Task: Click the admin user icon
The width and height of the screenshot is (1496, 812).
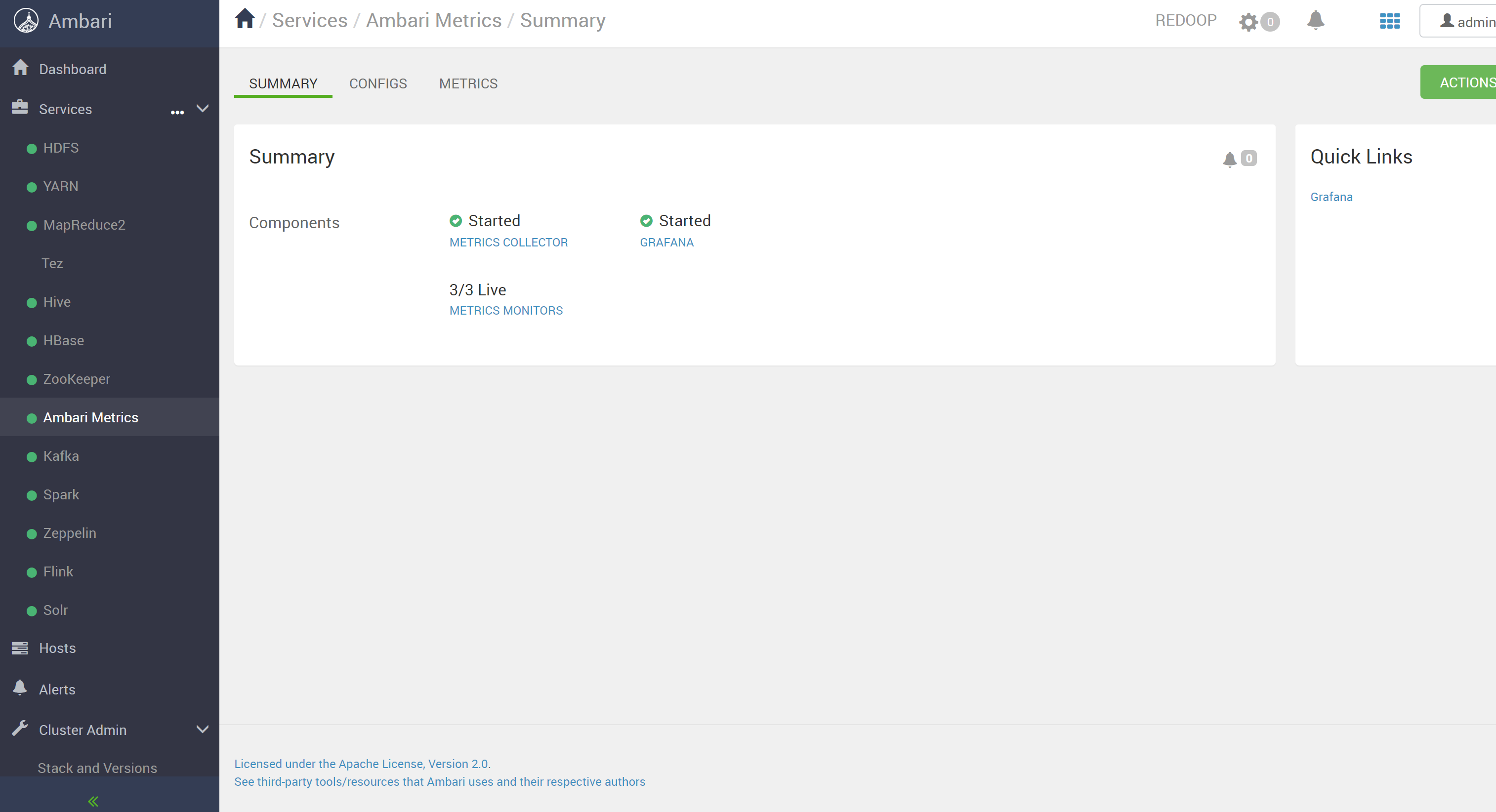Action: (x=1447, y=21)
